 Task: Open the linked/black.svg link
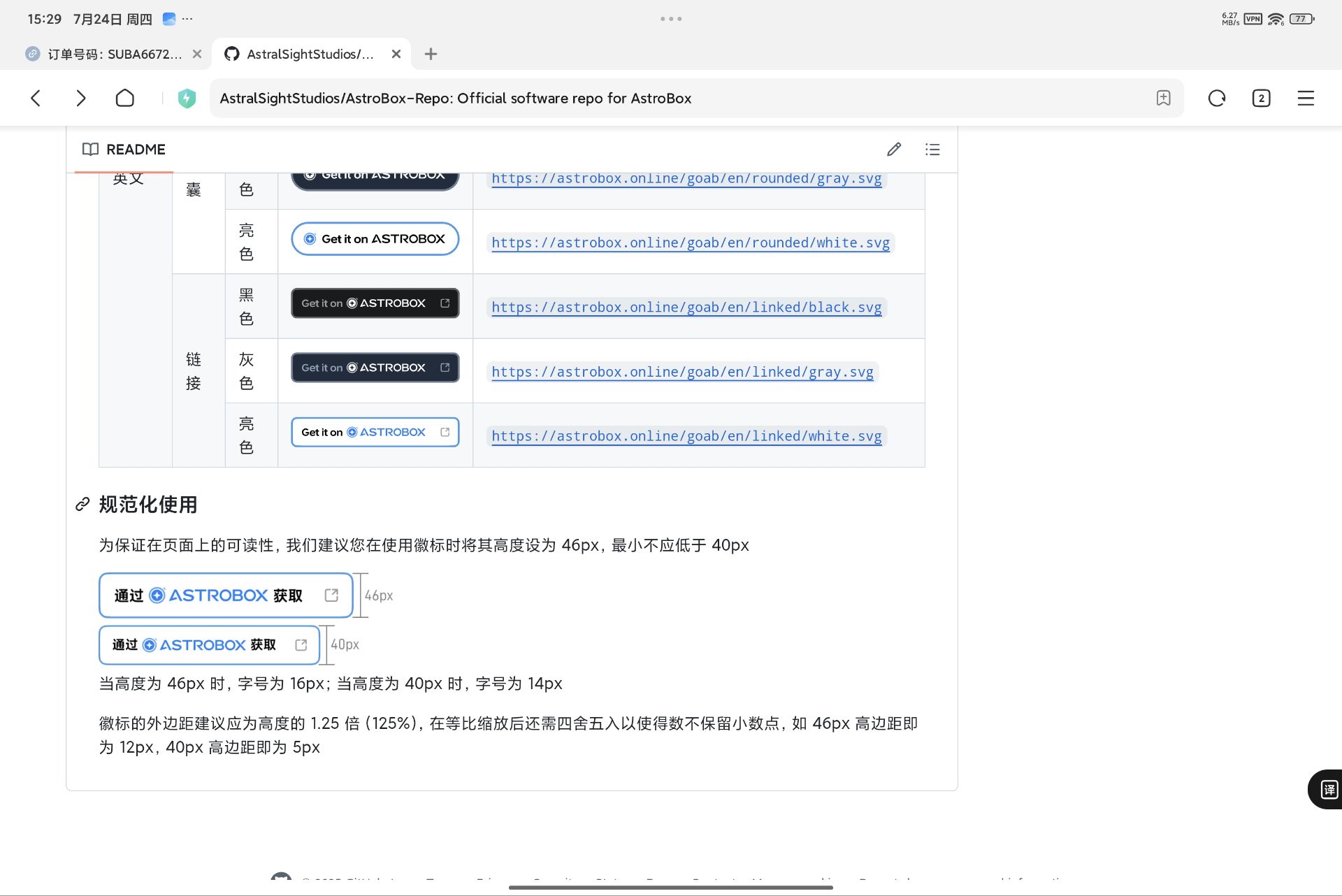coord(686,307)
